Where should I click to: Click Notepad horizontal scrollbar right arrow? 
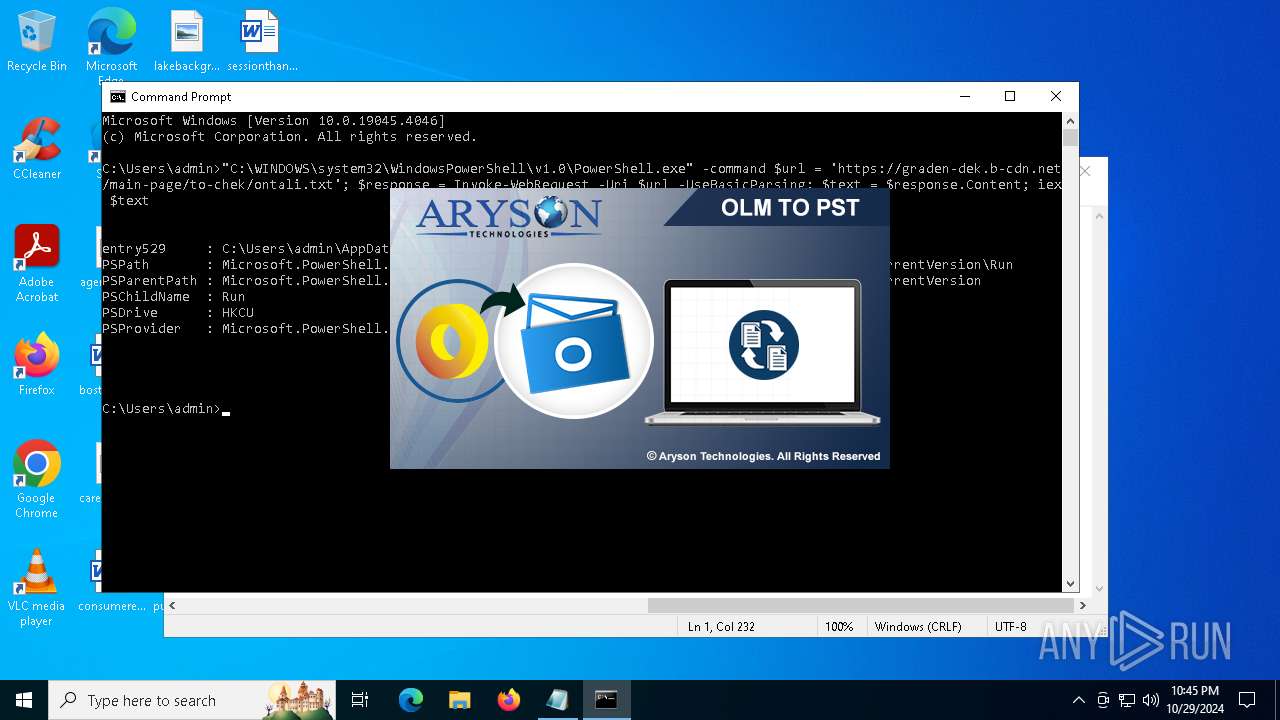coord(1083,605)
